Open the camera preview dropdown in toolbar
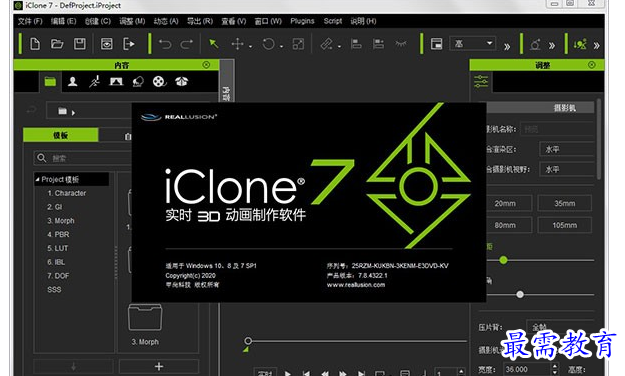The width and height of the screenshot is (625, 376). (x=473, y=43)
